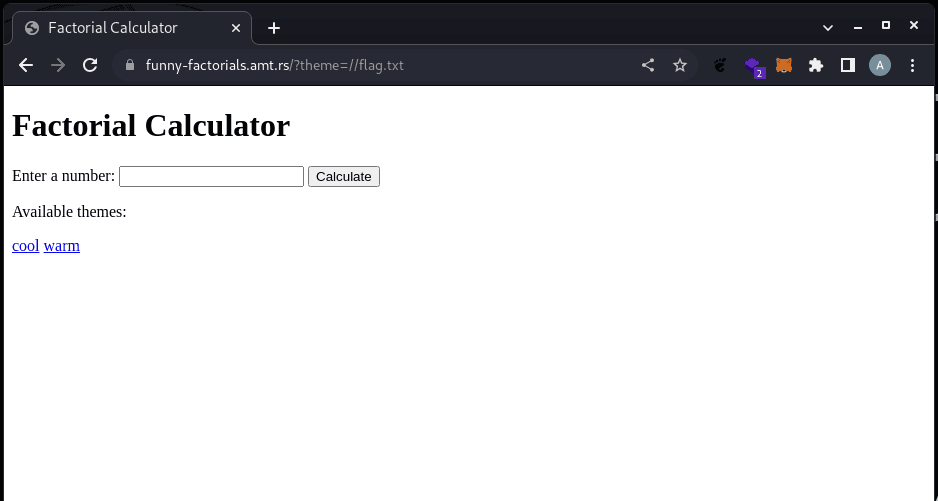Open Chrome's three-dot menu

click(x=912, y=65)
